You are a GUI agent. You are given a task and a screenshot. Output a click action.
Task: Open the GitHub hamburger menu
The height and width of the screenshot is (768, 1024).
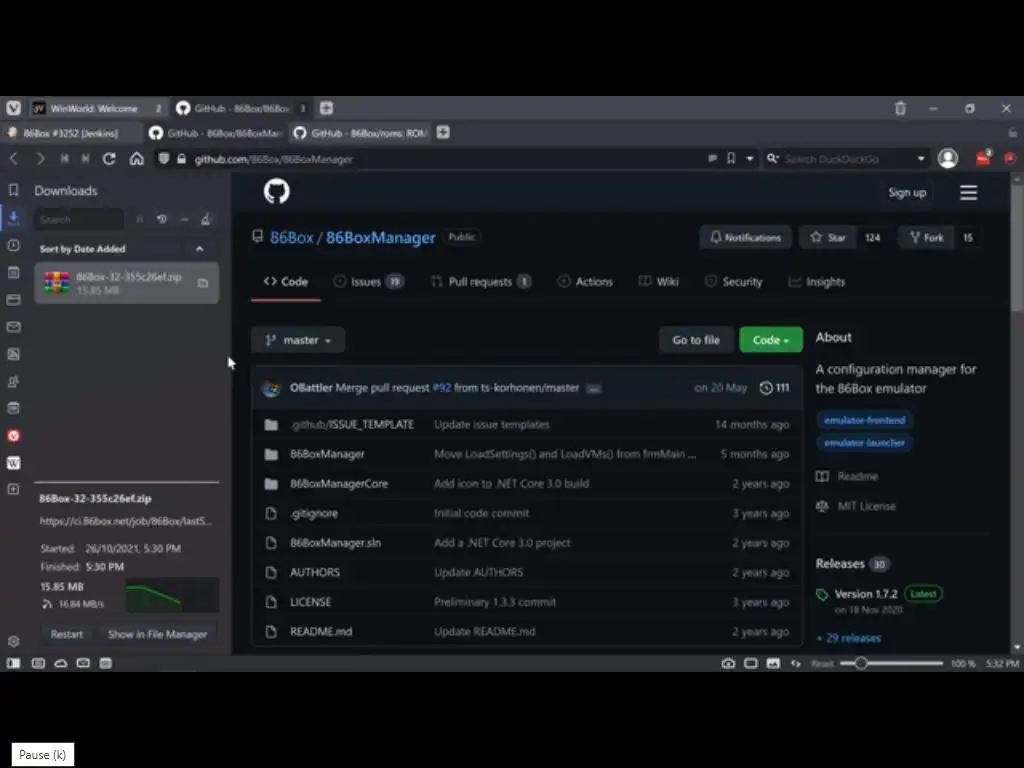pos(968,192)
